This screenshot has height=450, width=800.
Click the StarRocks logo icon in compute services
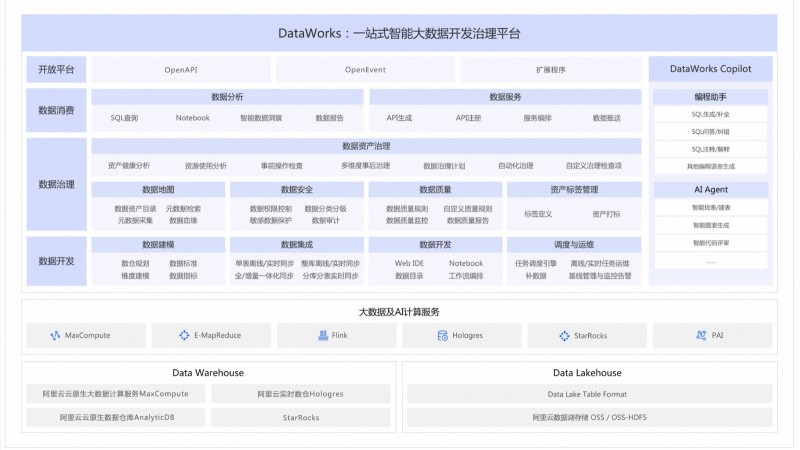pos(564,336)
